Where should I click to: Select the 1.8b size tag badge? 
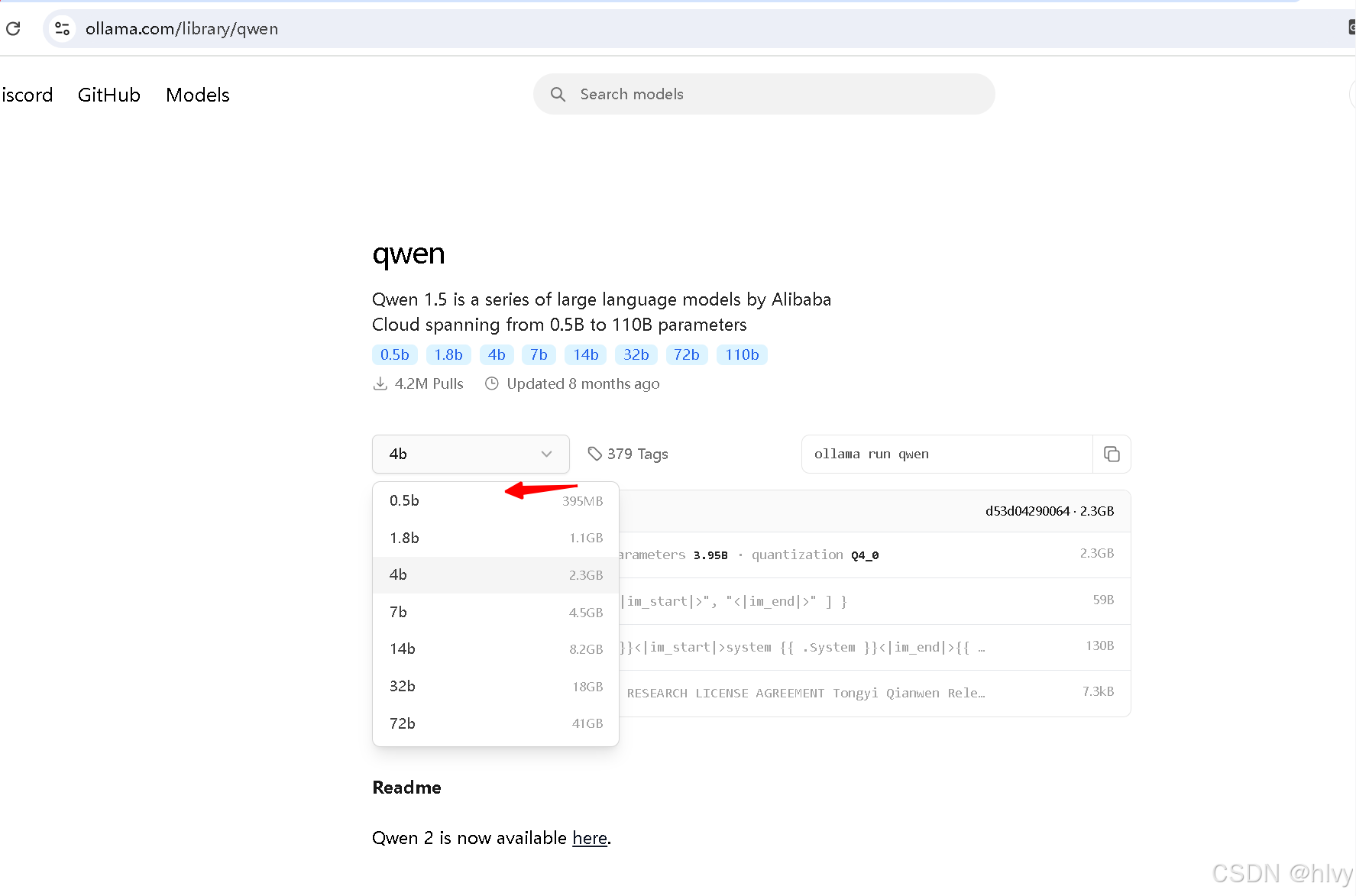(x=448, y=354)
